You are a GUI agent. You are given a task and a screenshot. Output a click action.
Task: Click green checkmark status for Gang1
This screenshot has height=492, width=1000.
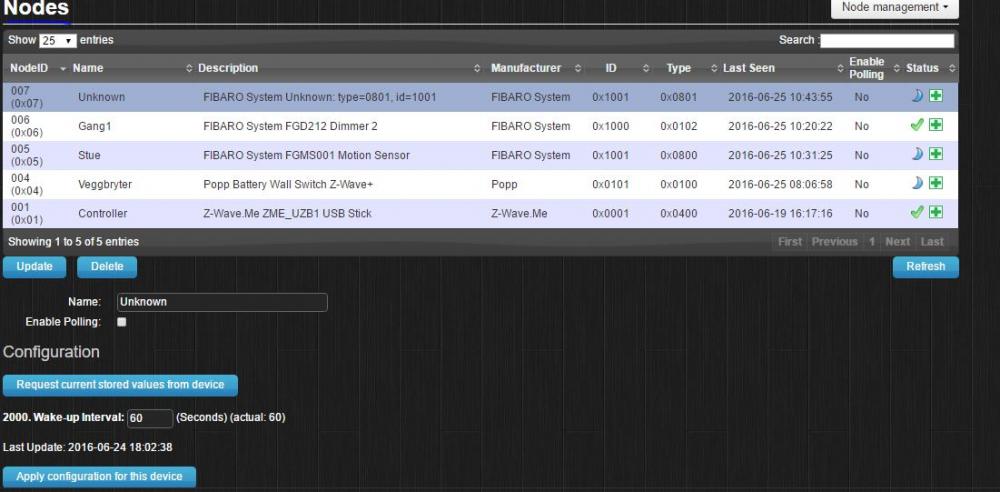point(917,125)
